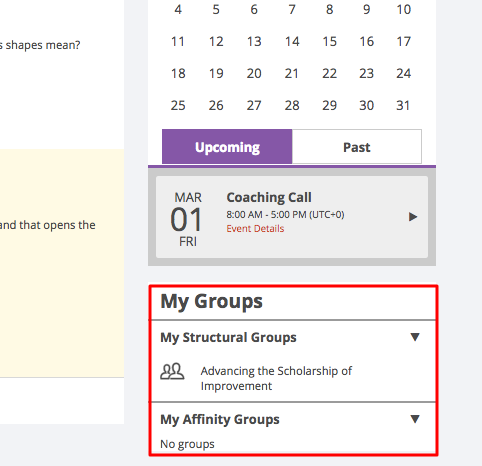Open Advancing the Scholarship of Improvement group
Image resolution: width=482 pixels, height=466 pixels.
coord(276,378)
